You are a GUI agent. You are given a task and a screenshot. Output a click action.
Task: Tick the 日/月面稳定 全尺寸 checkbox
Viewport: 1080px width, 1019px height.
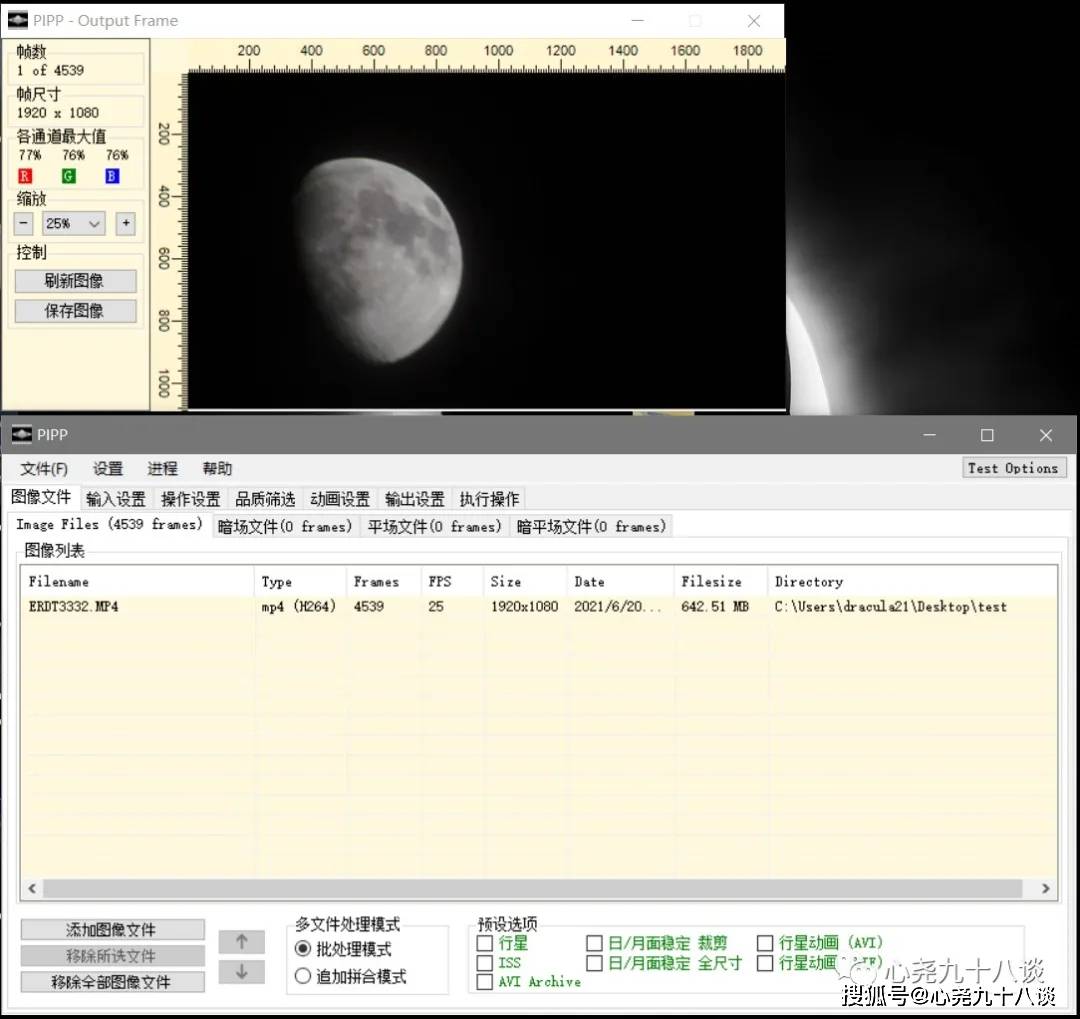click(594, 963)
